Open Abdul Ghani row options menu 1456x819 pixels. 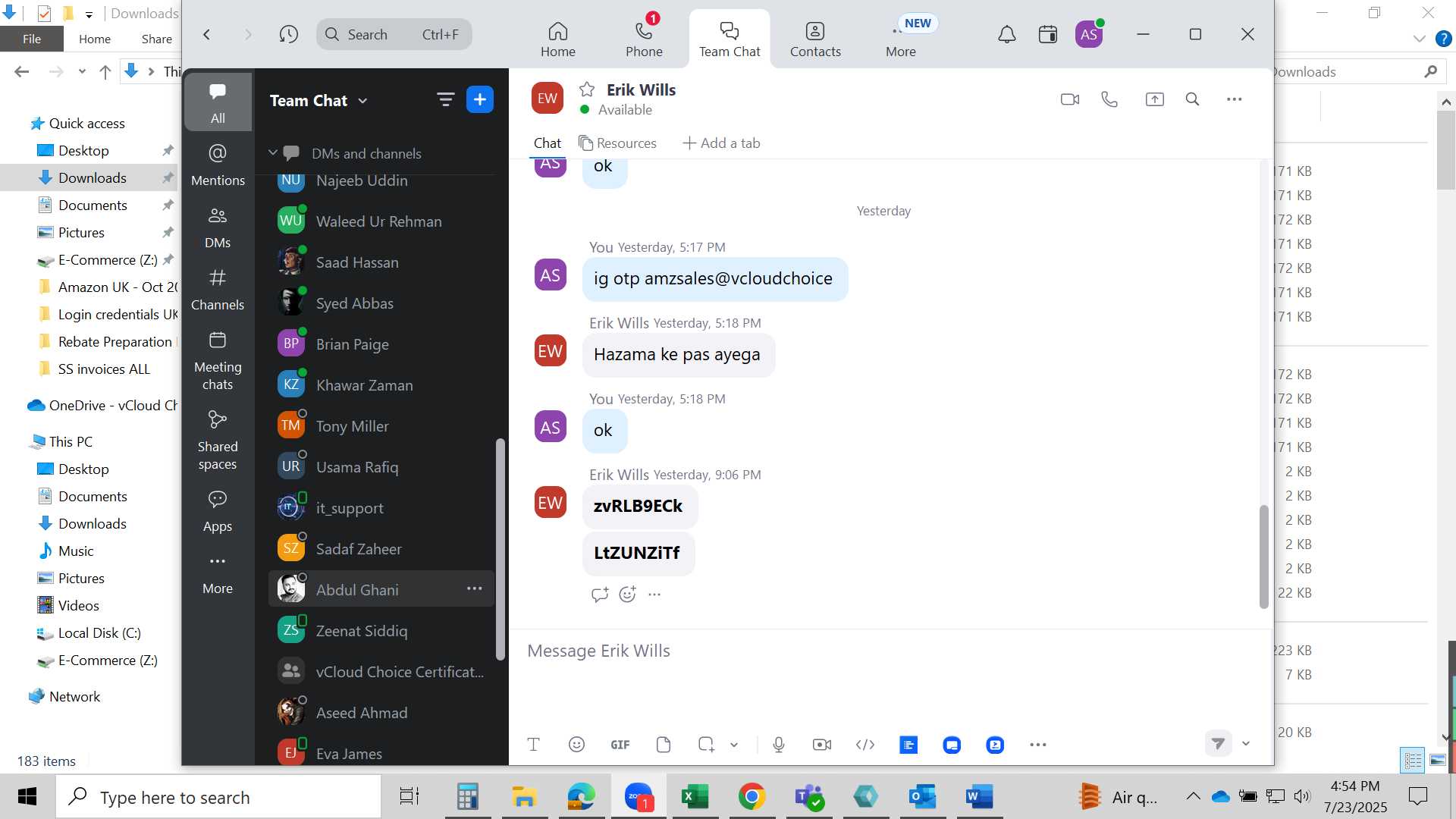(475, 589)
